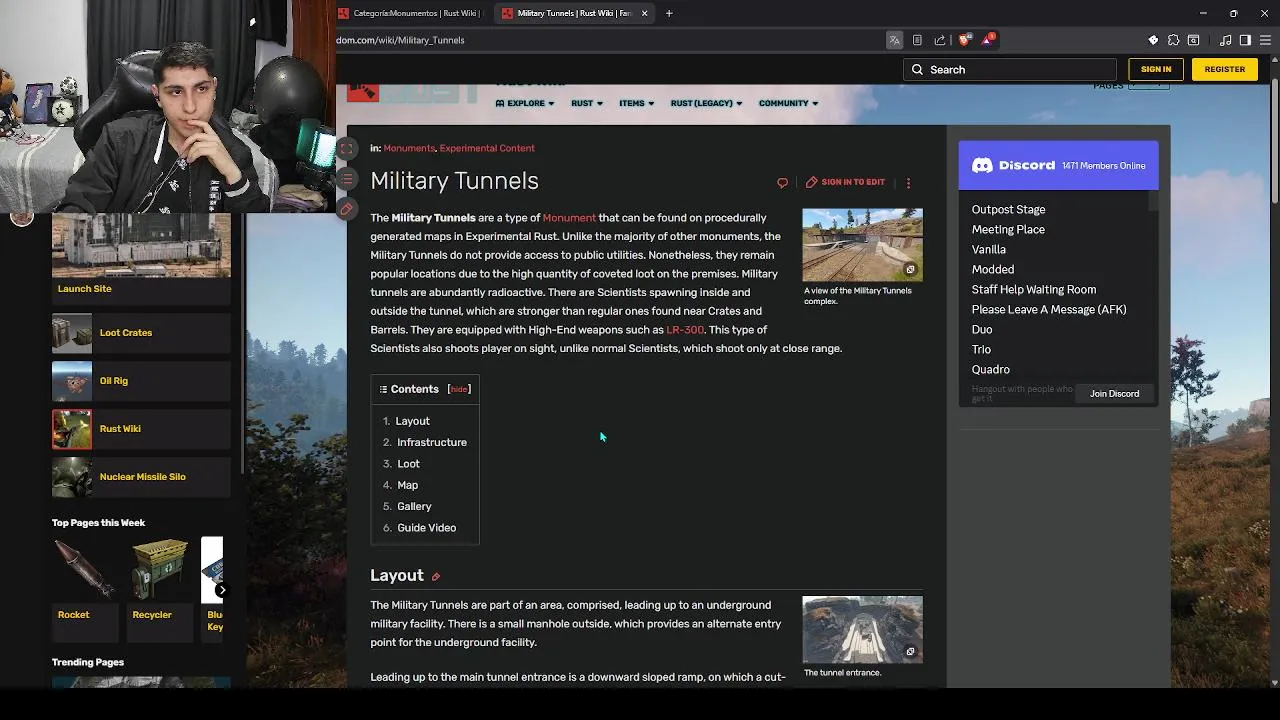Click the Register button

(1225, 69)
